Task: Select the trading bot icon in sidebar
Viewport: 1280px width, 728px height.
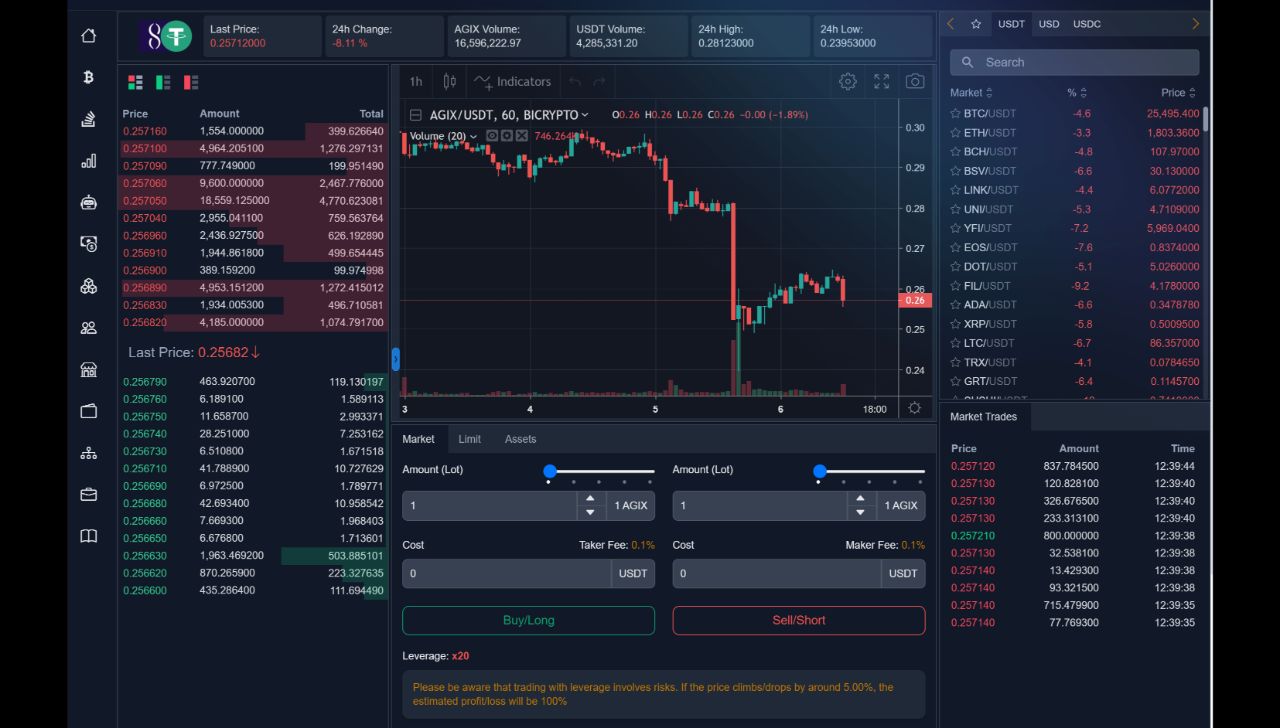Action: click(x=88, y=202)
